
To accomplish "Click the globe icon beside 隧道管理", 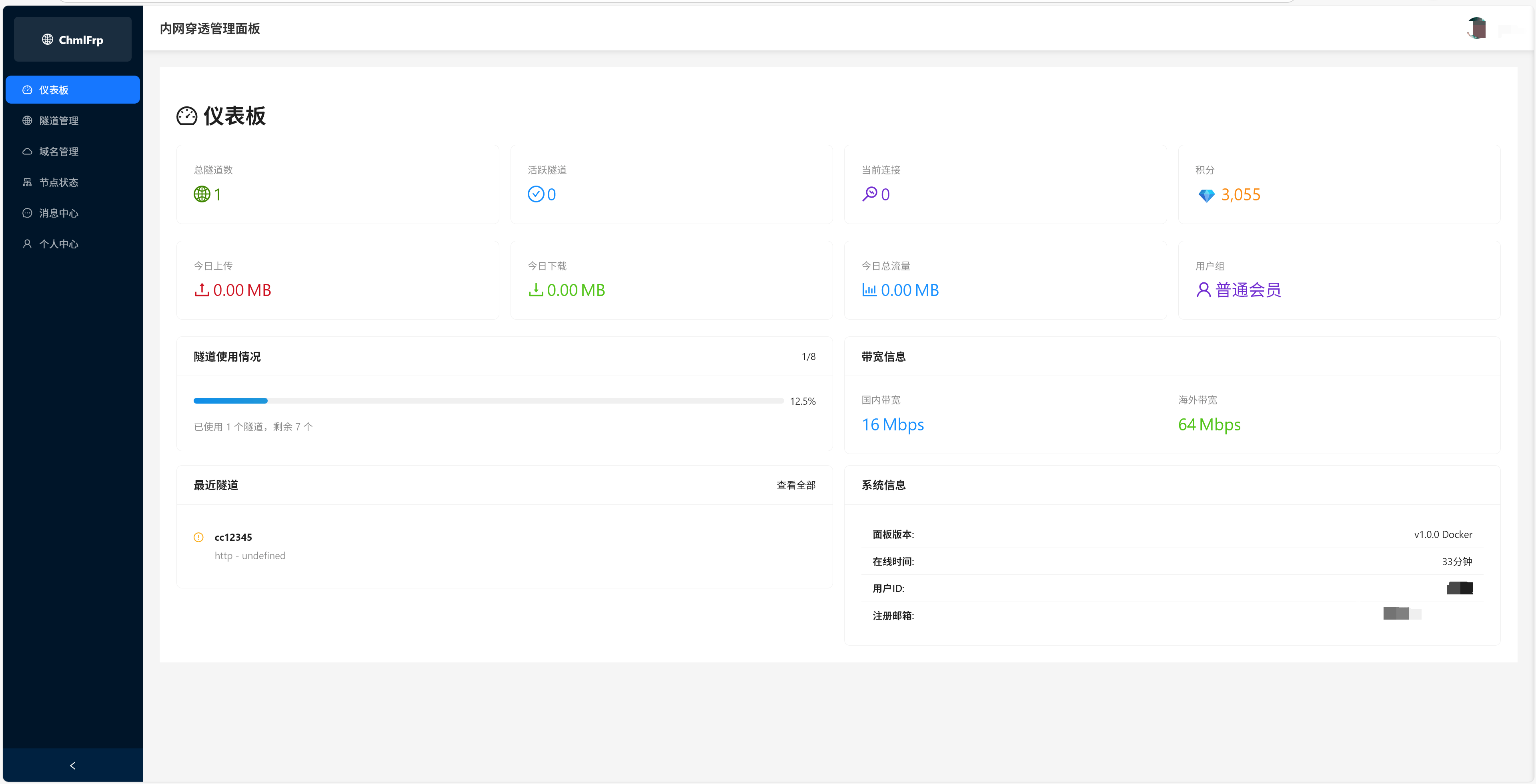I will coord(28,120).
